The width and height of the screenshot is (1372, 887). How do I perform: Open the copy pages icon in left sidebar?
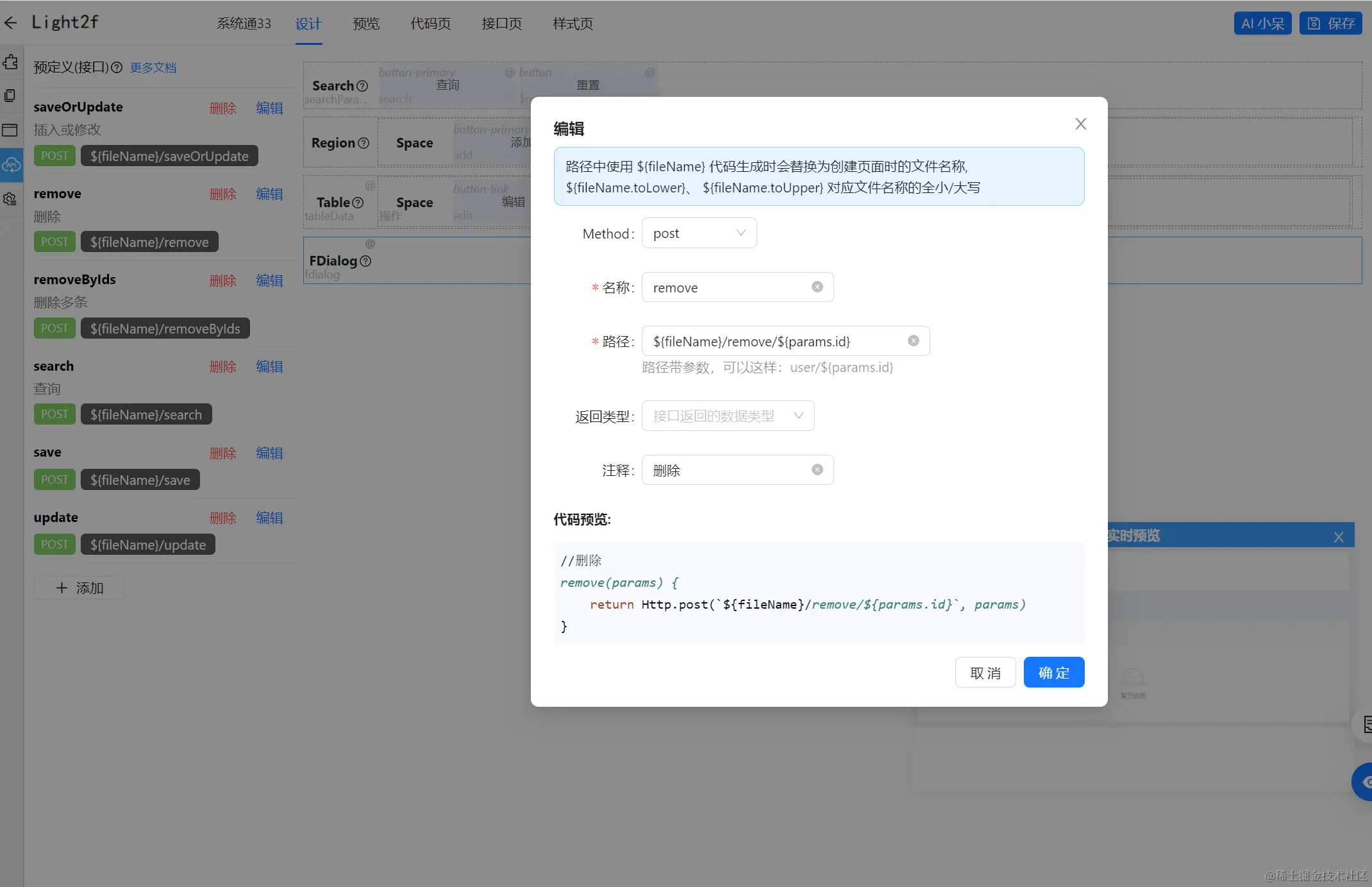(x=10, y=96)
